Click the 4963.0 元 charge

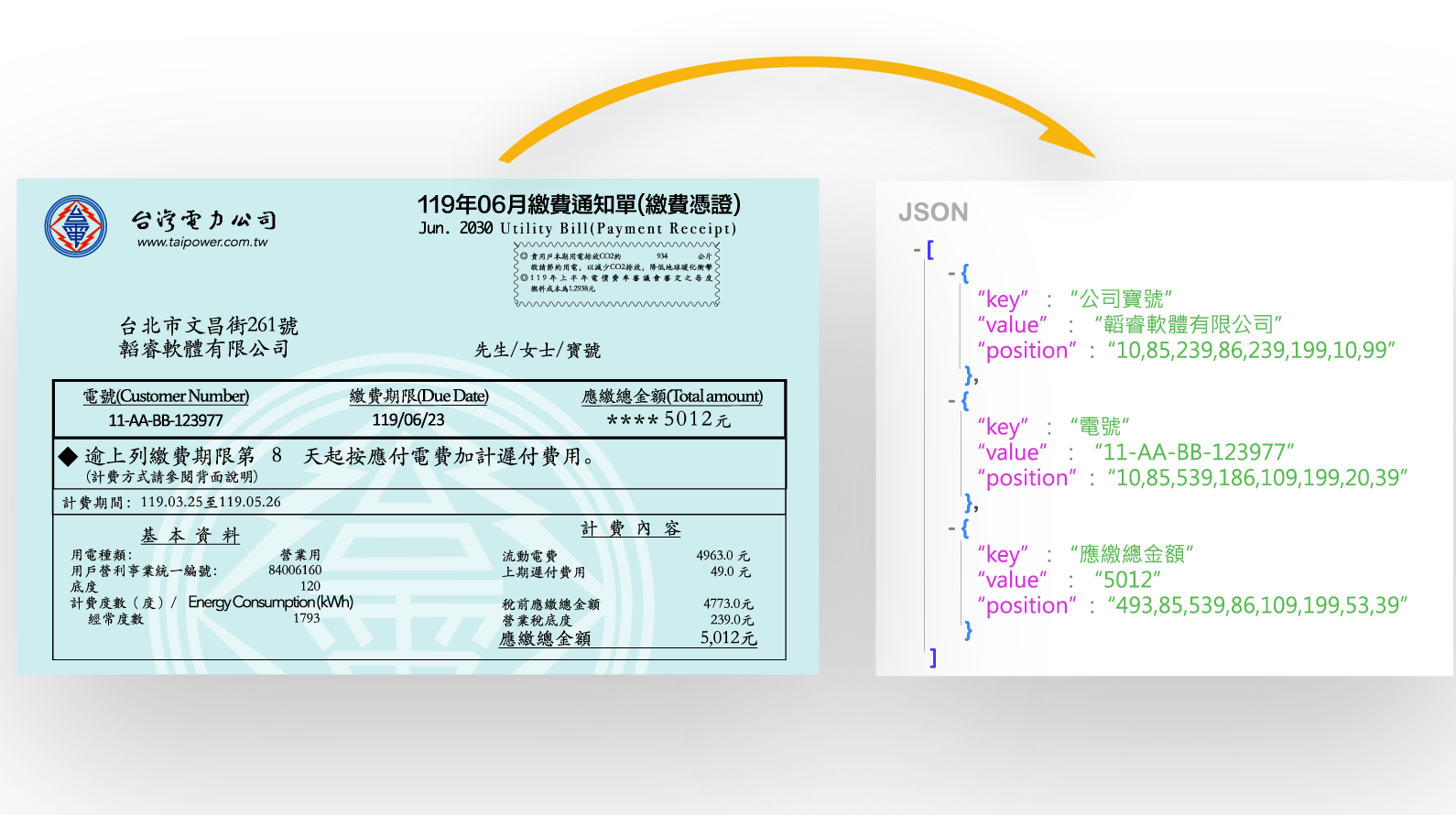(723, 555)
